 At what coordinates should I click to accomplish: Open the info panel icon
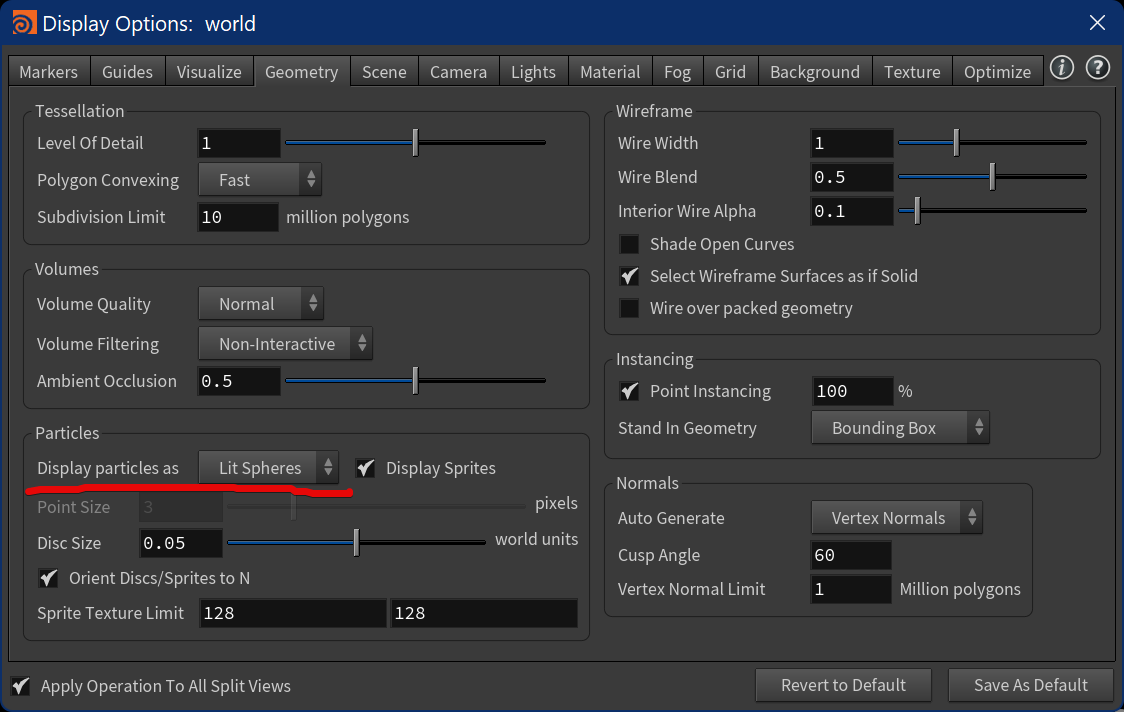[1061, 68]
